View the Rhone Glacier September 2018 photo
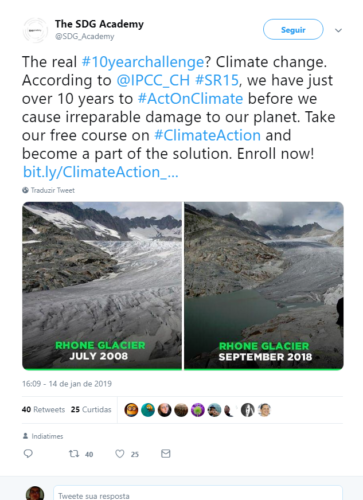 264,286
